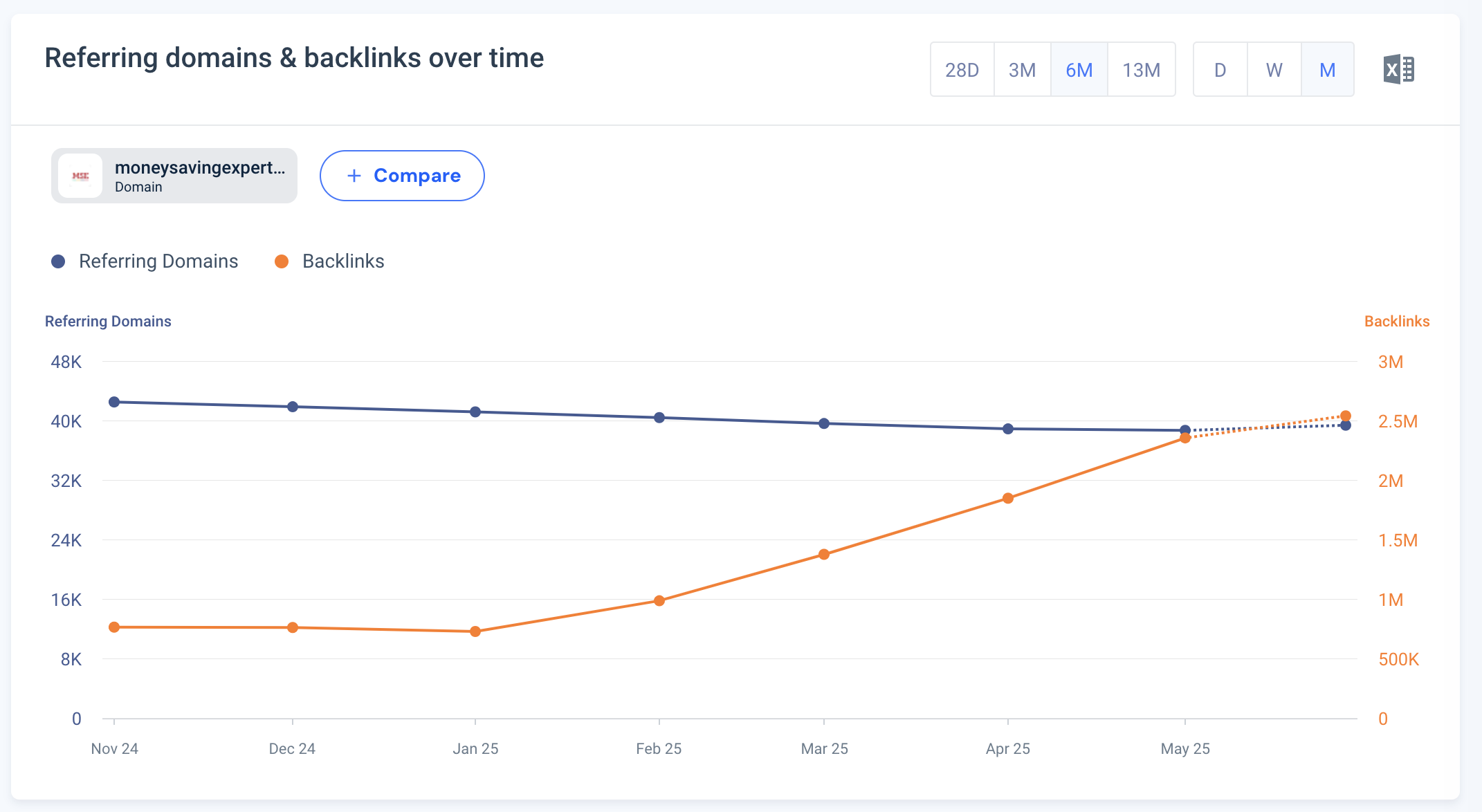Select the 28D time range
Viewport: 1482px width, 812px height.
(x=962, y=69)
